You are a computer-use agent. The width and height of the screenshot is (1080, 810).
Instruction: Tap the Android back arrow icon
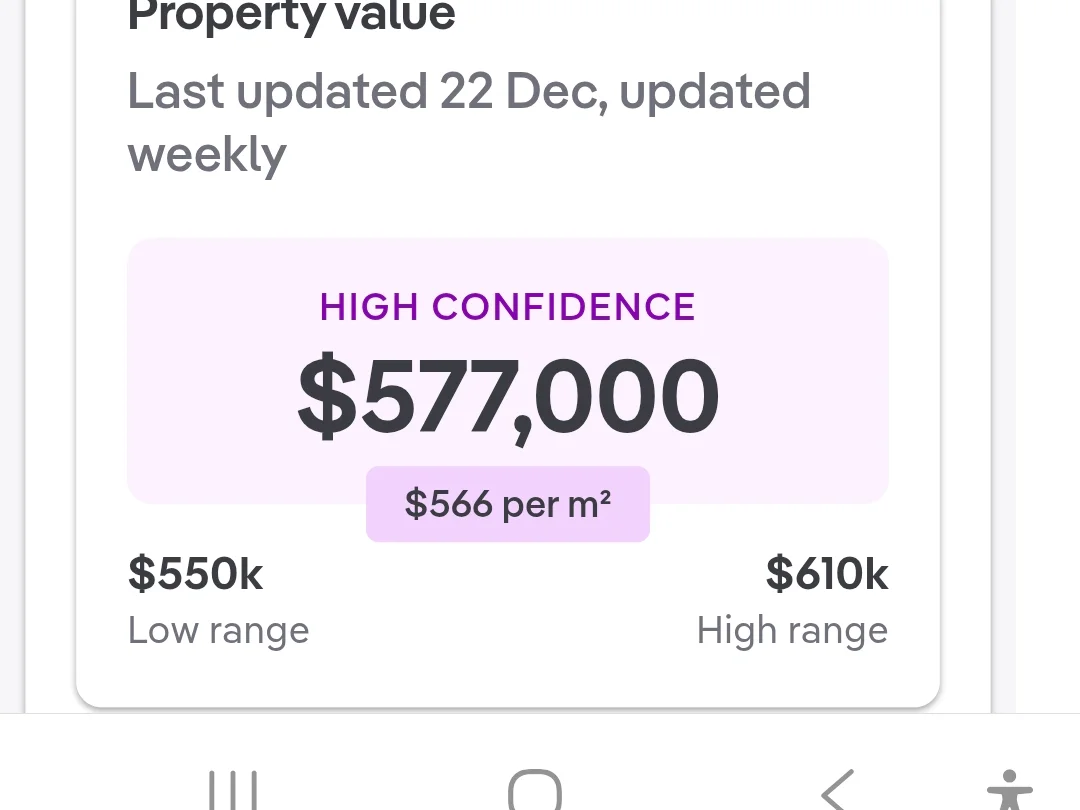coord(838,790)
